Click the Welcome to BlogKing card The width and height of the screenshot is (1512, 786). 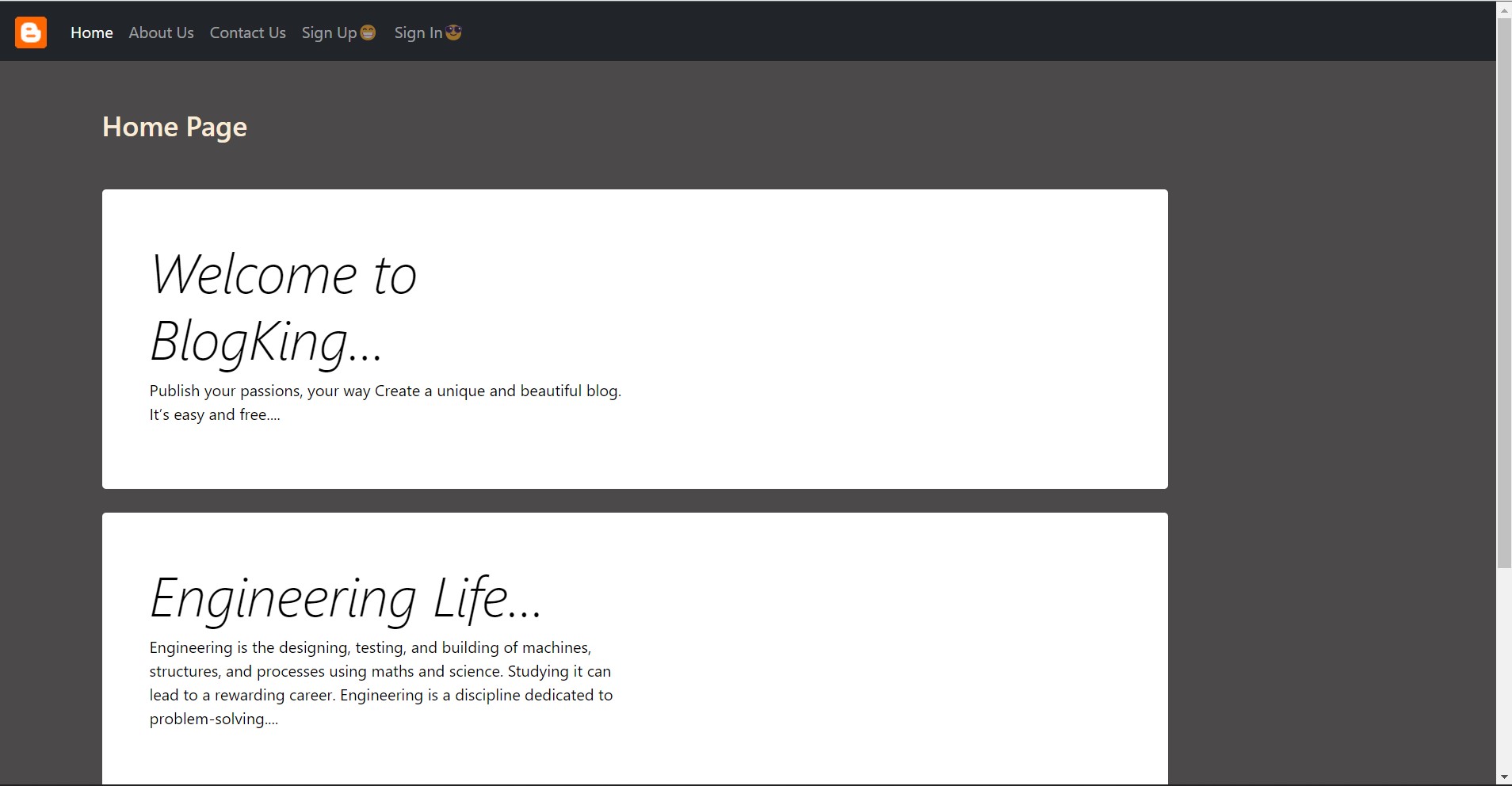point(634,338)
